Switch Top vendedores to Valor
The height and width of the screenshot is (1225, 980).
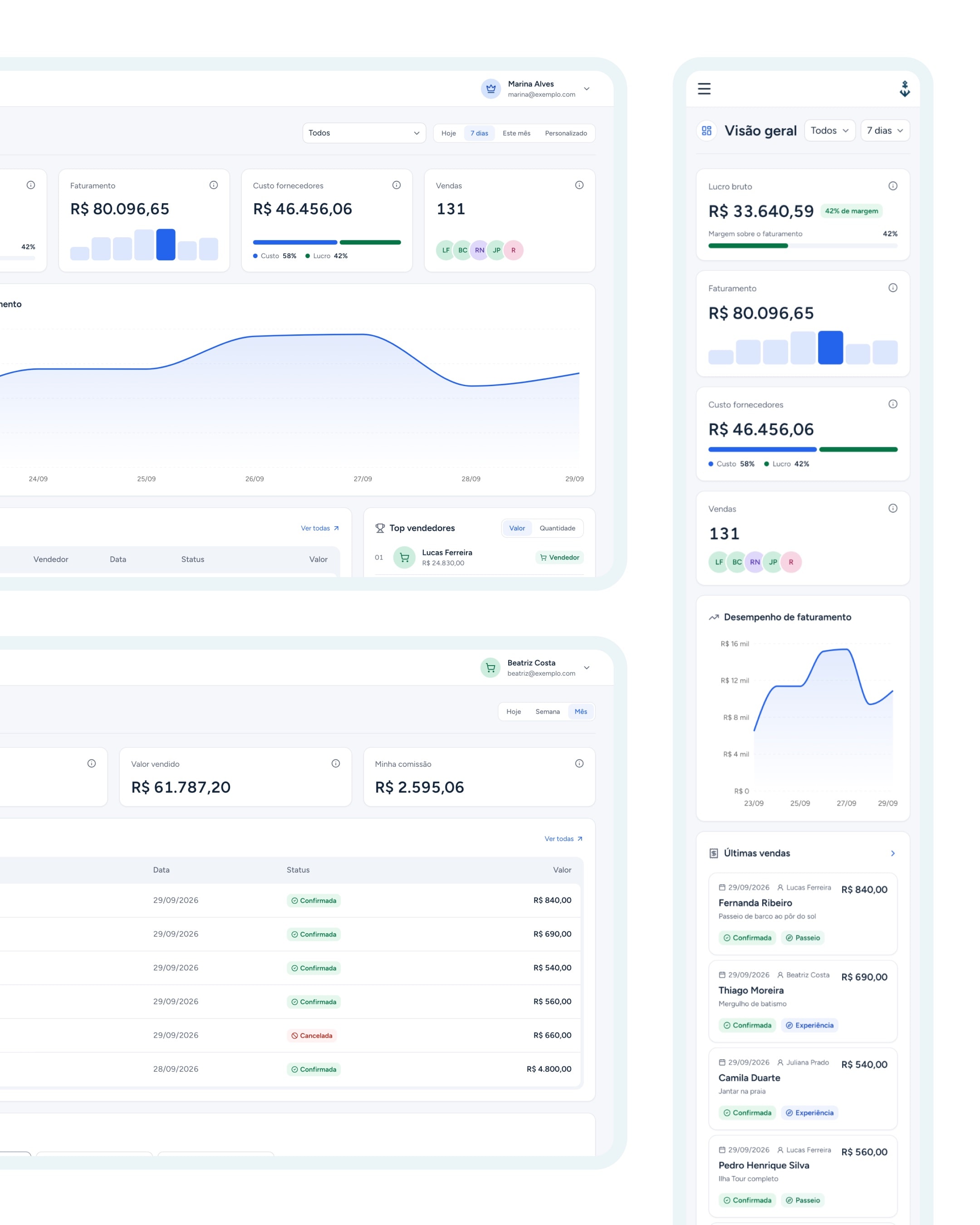pyautogui.click(x=517, y=529)
